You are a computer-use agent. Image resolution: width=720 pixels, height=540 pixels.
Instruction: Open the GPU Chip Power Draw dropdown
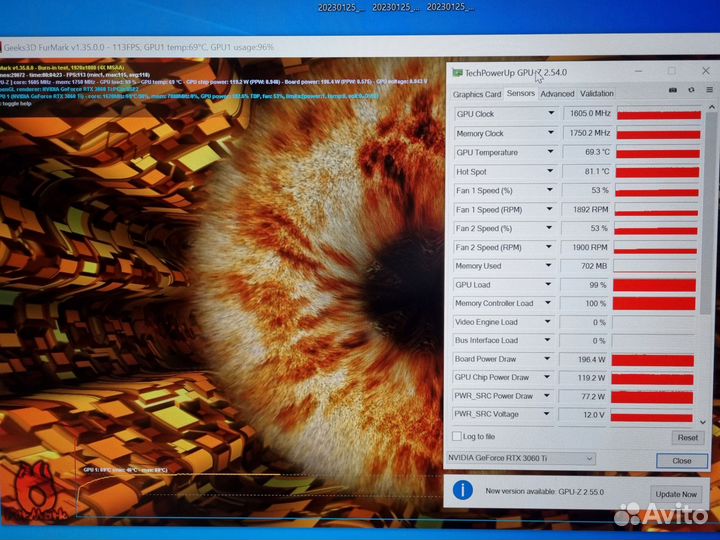pos(547,377)
